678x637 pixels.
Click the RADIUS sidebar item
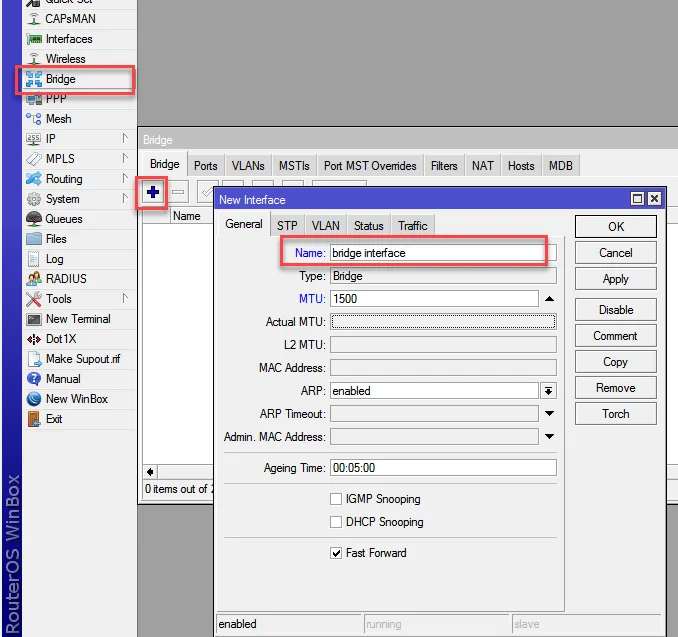click(x=66, y=279)
